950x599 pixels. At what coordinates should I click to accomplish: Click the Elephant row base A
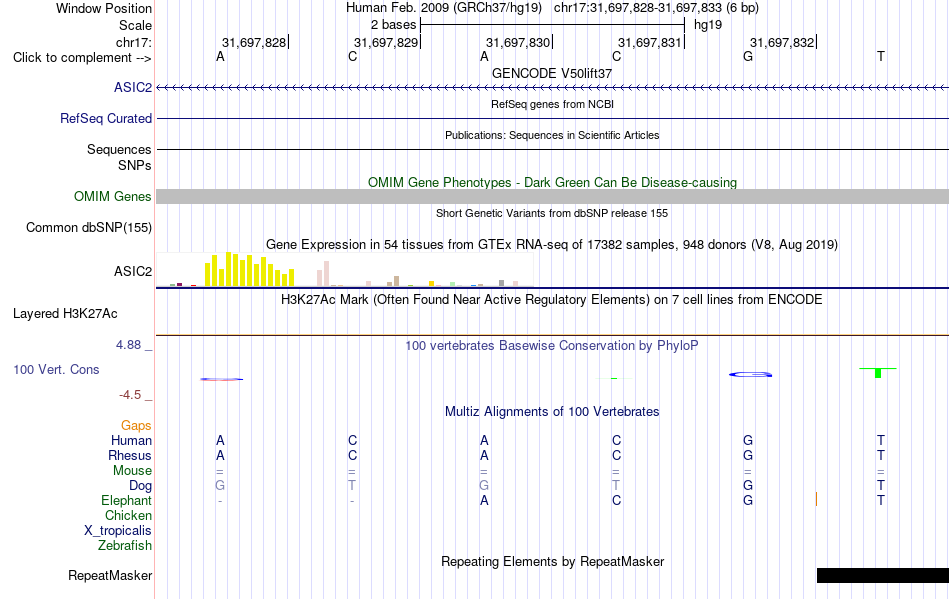tap(484, 501)
